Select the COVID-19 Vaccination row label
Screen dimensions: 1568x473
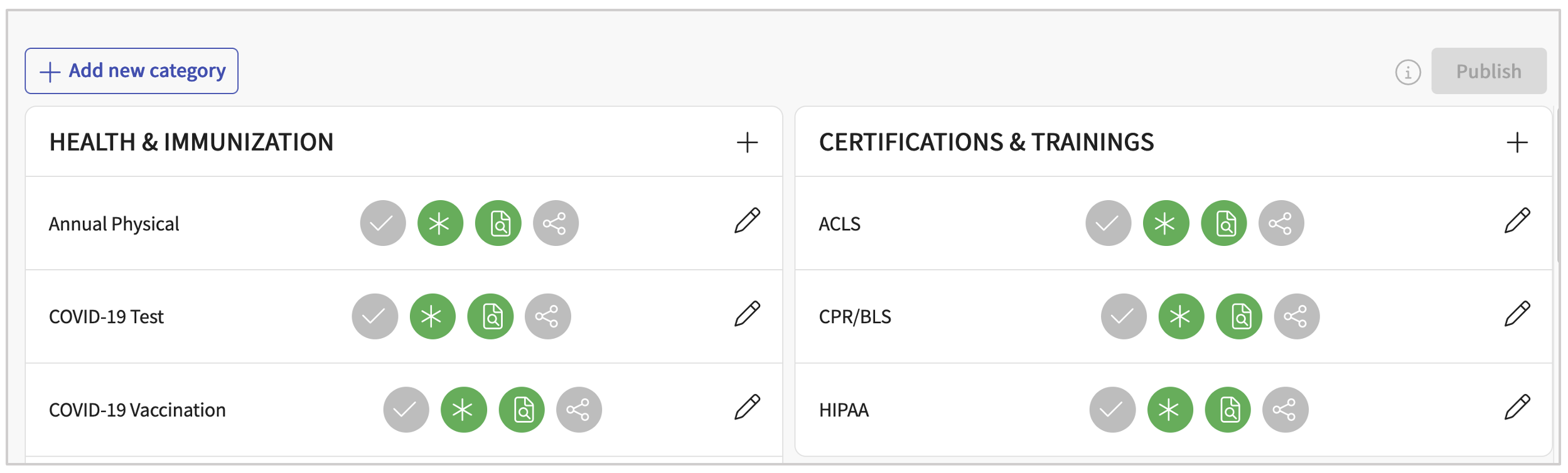(x=137, y=410)
